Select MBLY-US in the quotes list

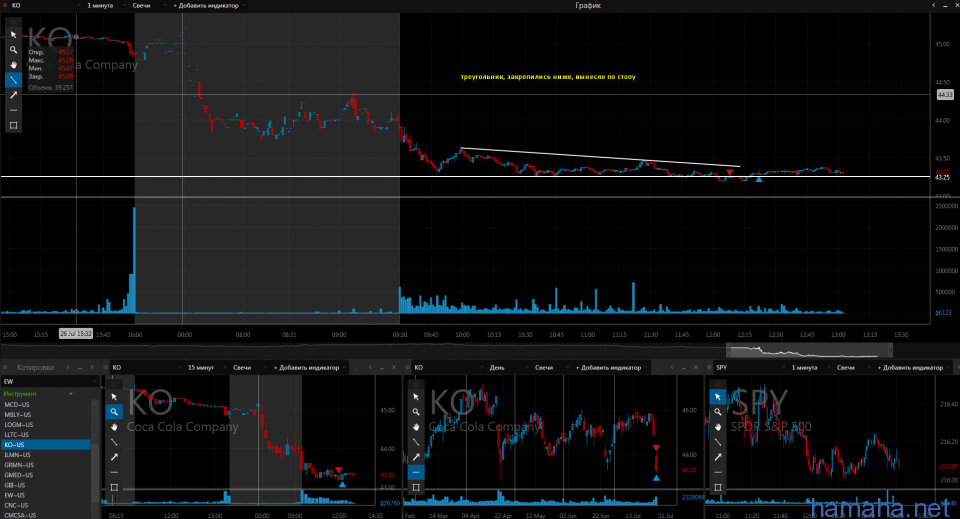tap(46, 414)
